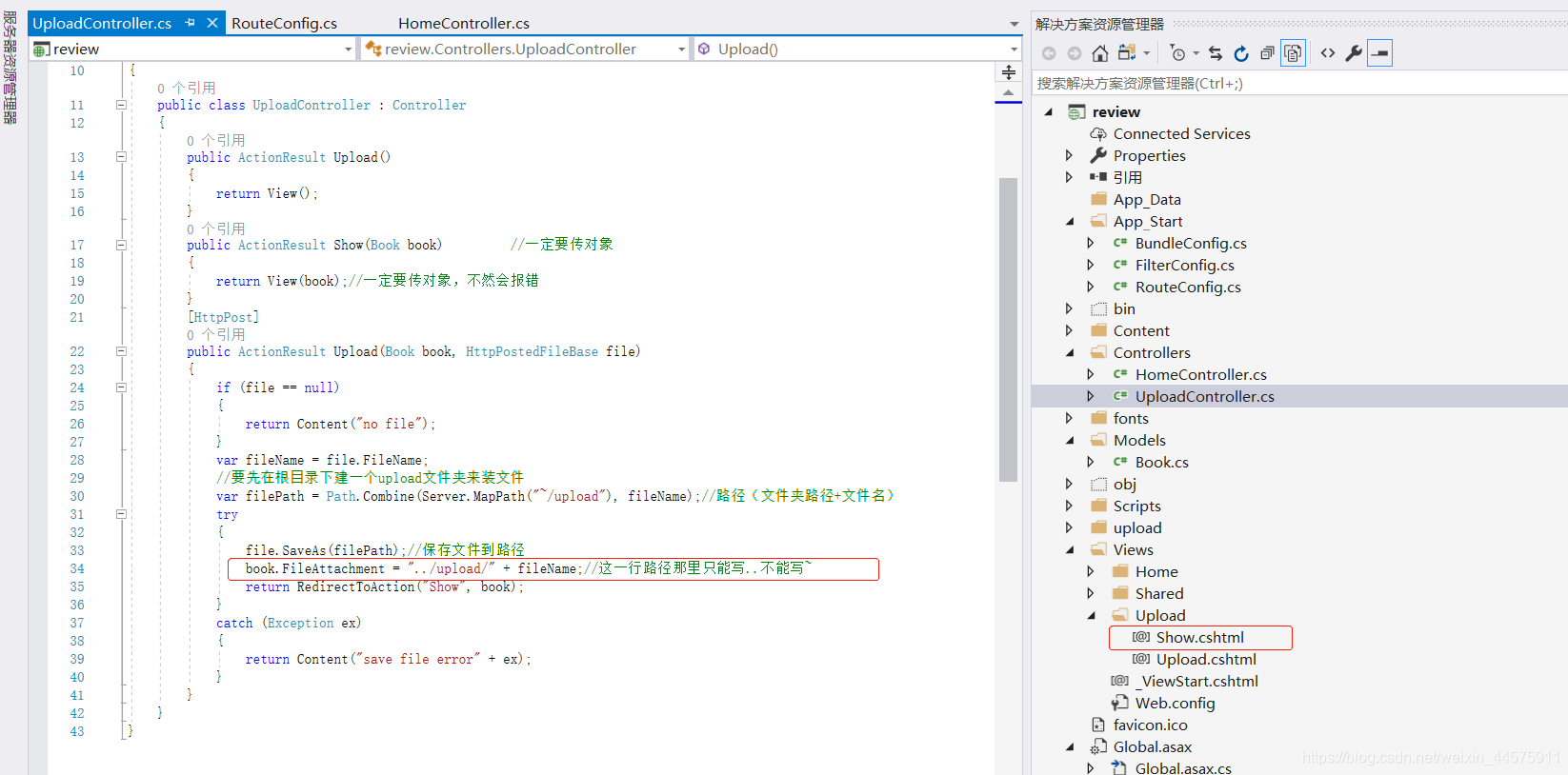Image resolution: width=1568 pixels, height=775 pixels.
Task: Click the blue Refresh icon in Solution Explorer
Action: pyautogui.click(x=1241, y=53)
